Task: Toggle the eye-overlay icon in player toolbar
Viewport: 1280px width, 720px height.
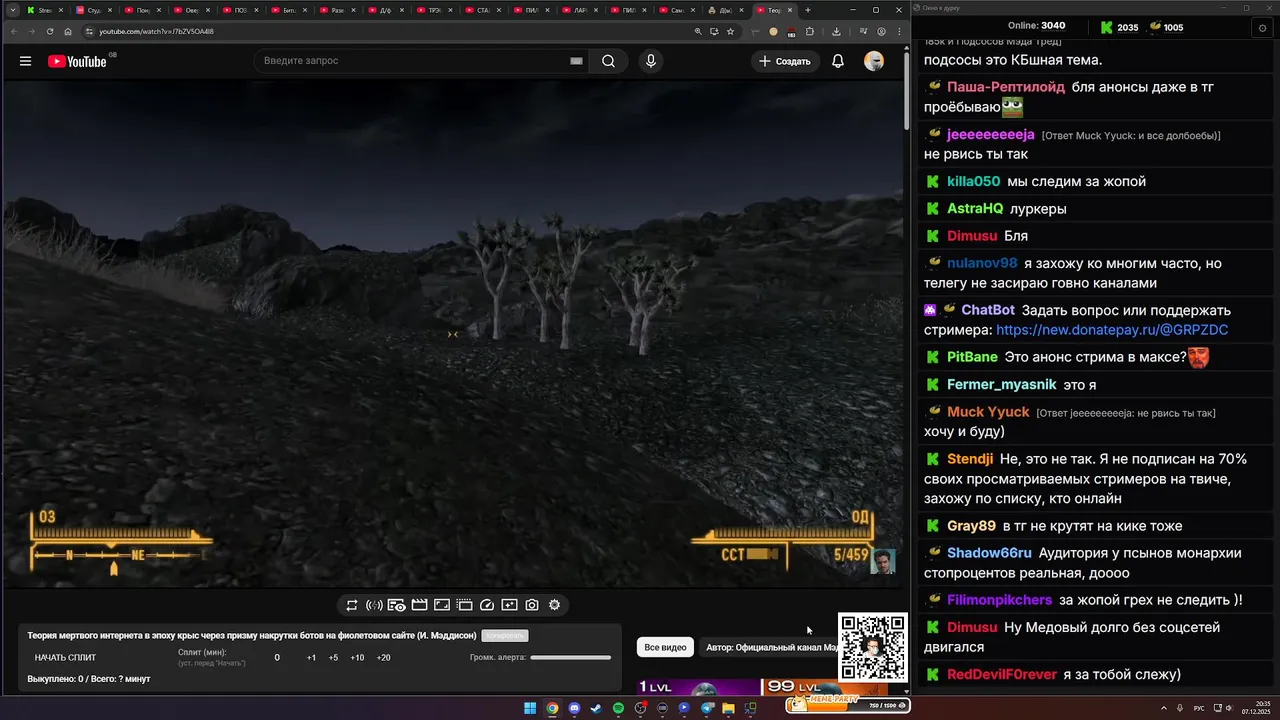Action: point(397,605)
